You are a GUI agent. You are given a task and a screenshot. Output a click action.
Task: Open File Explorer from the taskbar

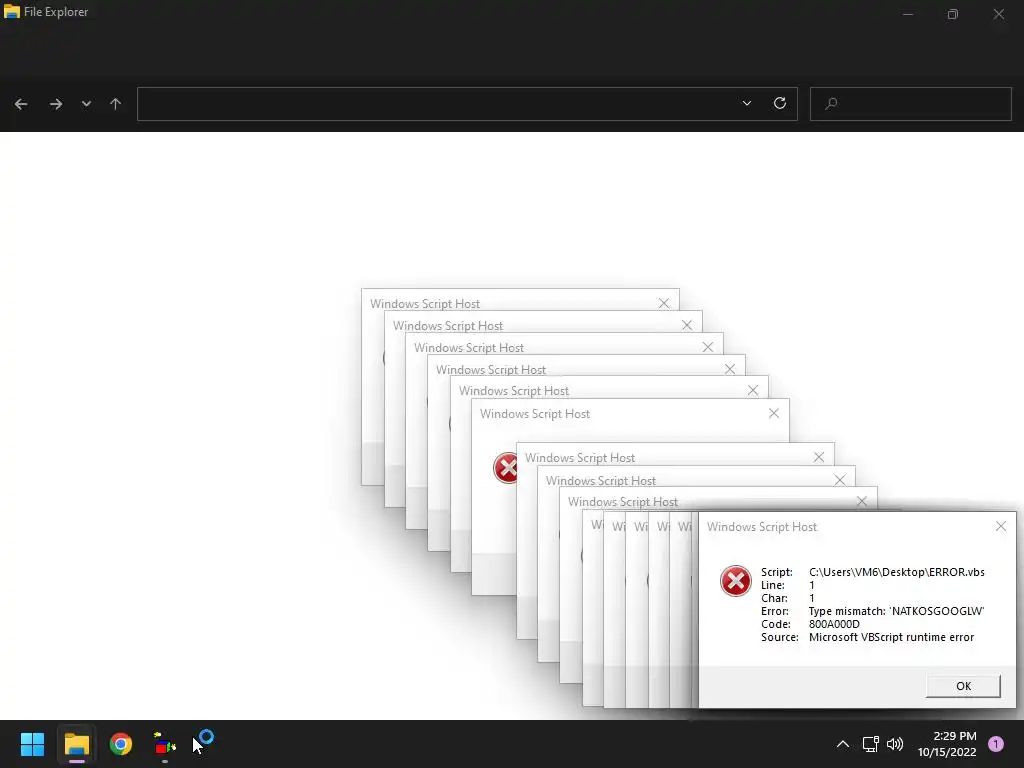76,744
